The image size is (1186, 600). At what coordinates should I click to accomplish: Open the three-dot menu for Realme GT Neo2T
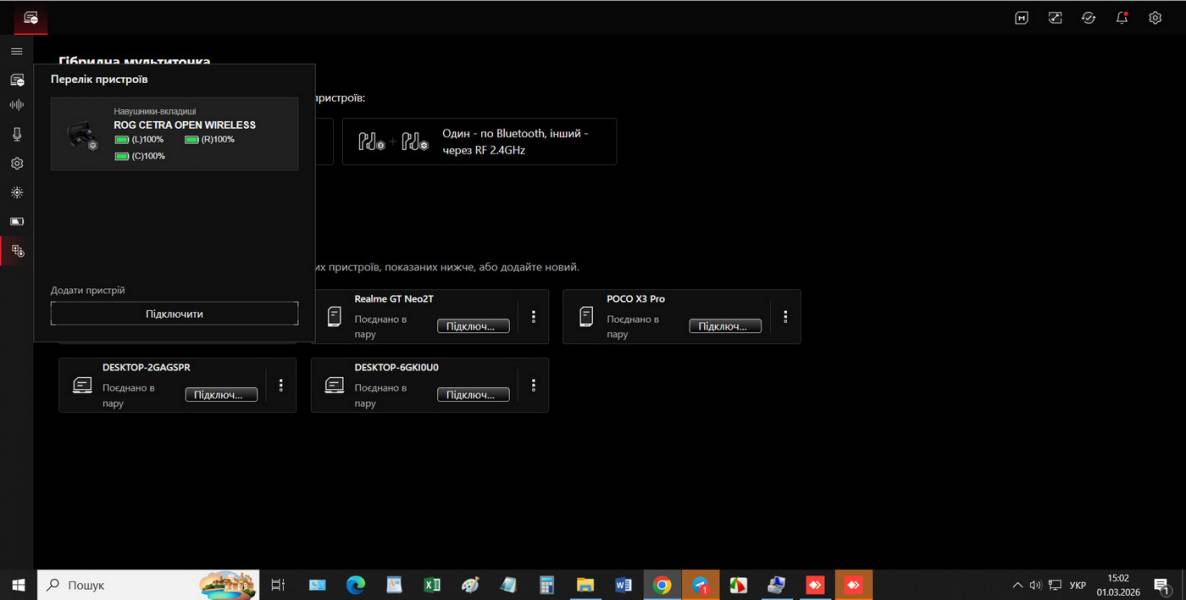(x=533, y=317)
